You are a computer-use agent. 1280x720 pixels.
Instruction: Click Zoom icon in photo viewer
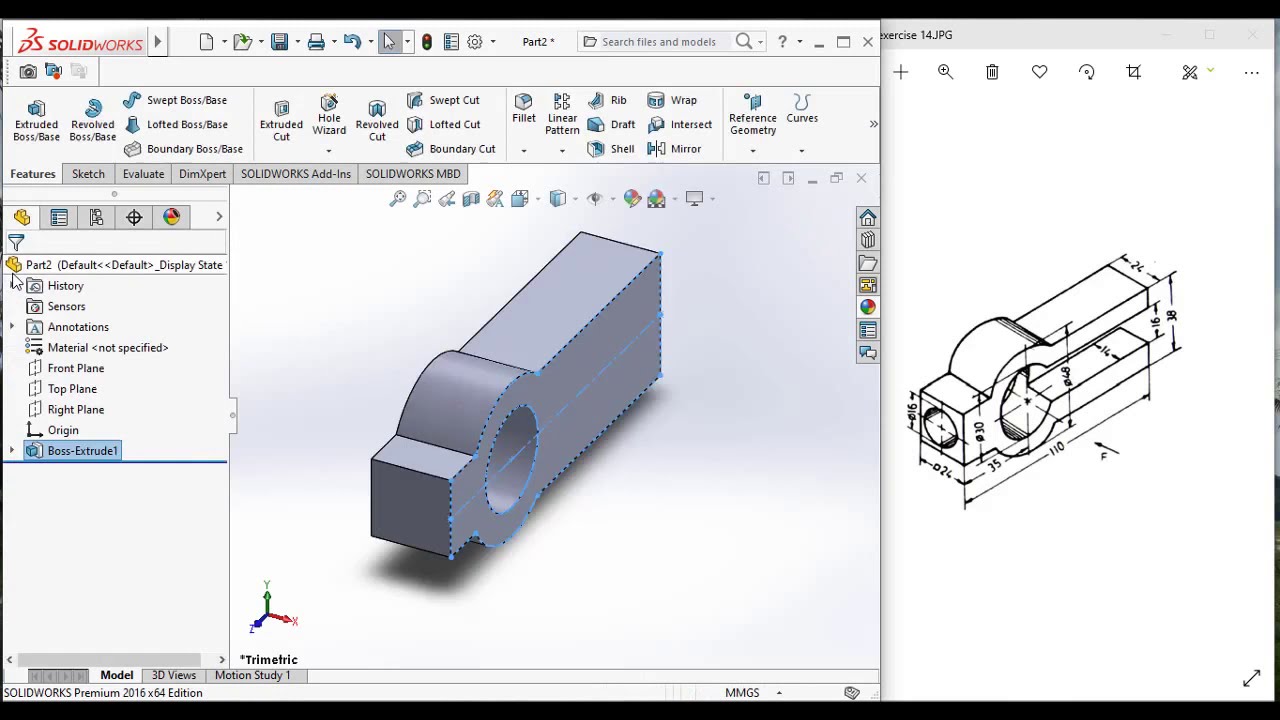[945, 72]
